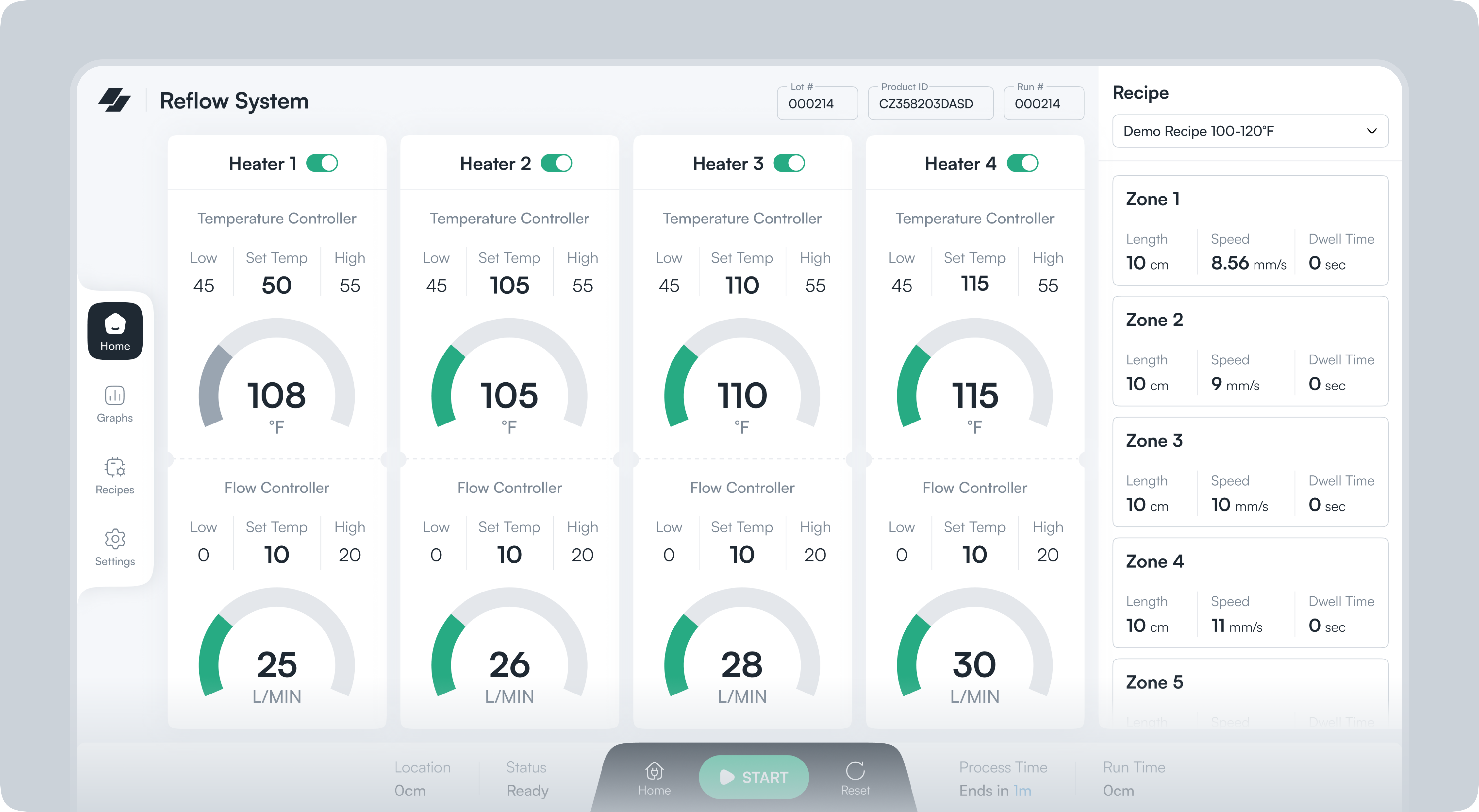Disable Heater 1
This screenshot has width=1479, height=812.
point(323,163)
